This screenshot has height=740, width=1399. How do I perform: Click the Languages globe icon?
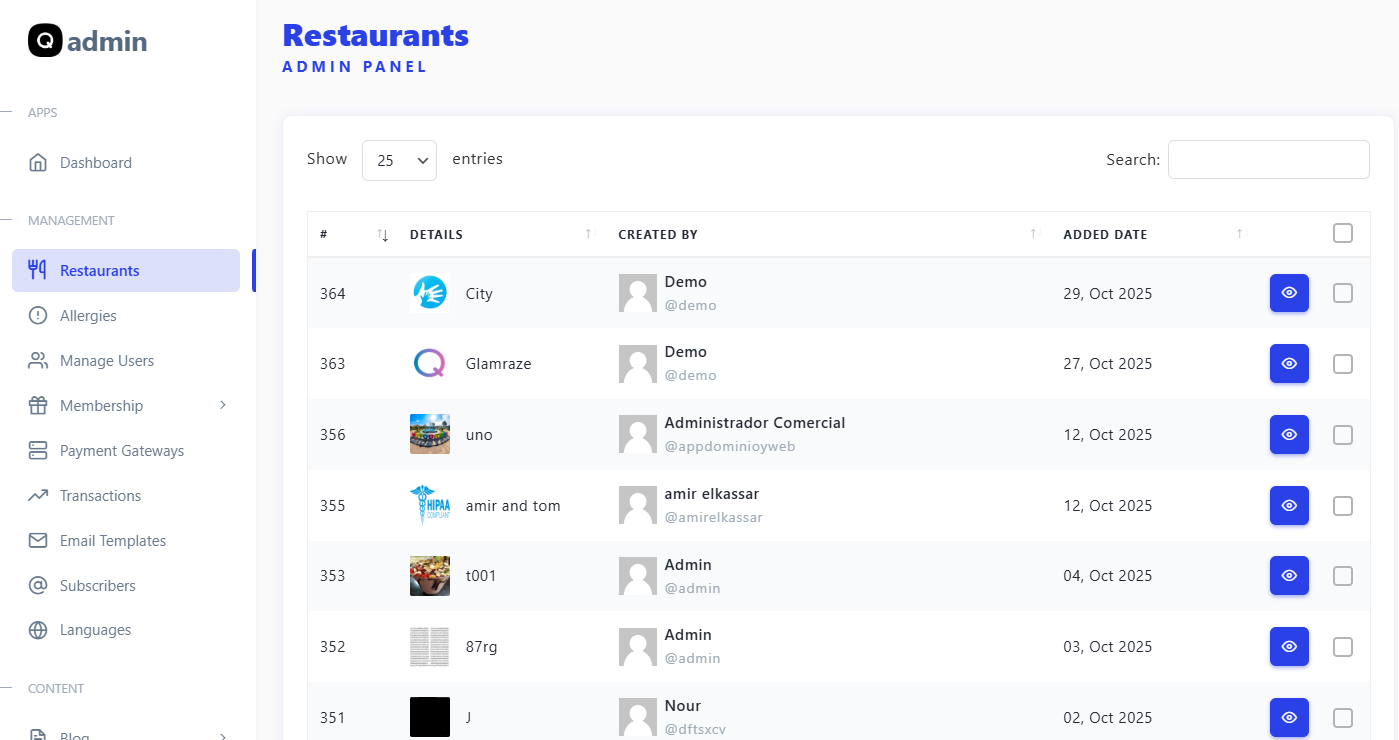[x=38, y=630]
